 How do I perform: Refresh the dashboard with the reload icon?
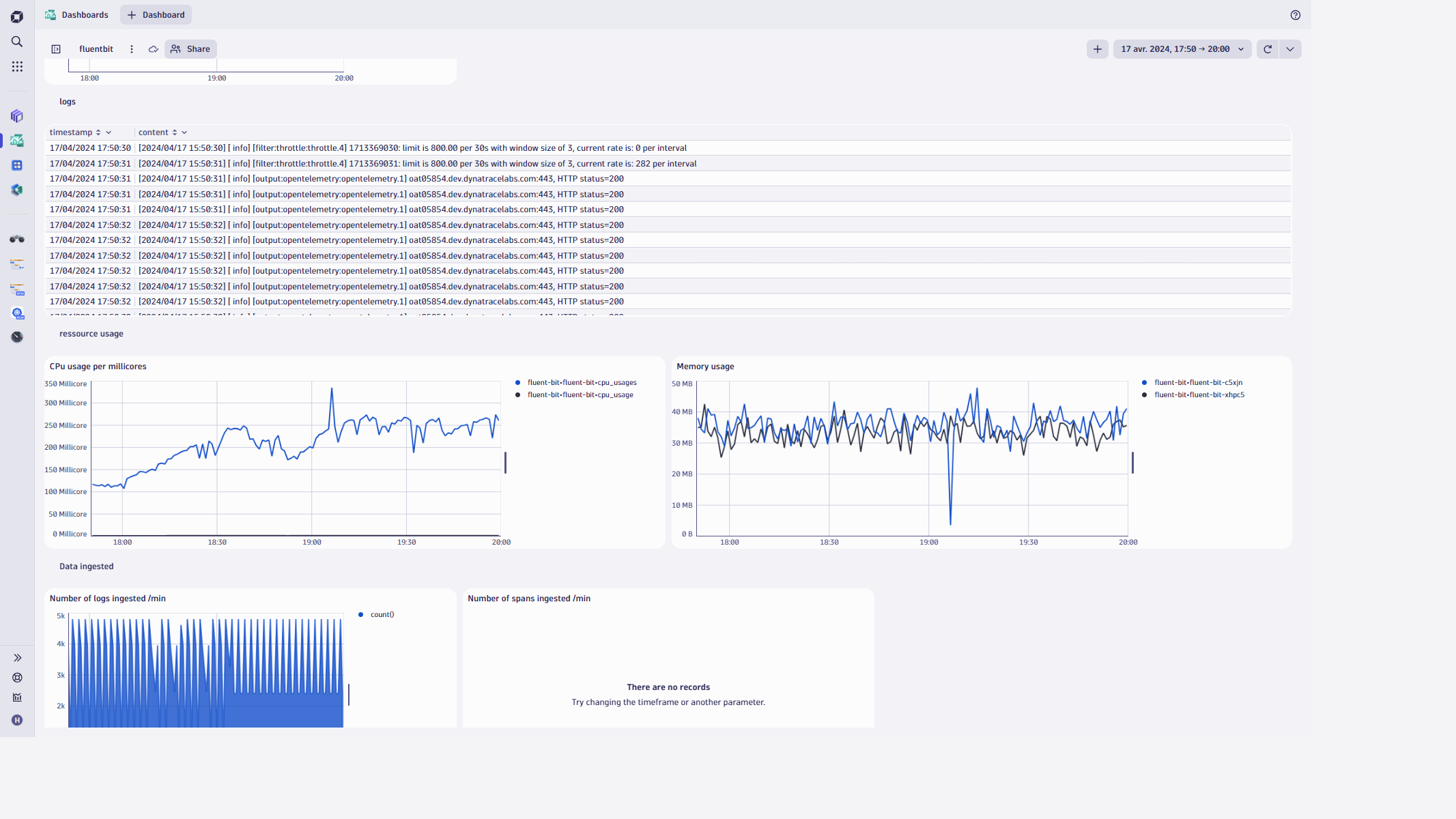[1267, 48]
